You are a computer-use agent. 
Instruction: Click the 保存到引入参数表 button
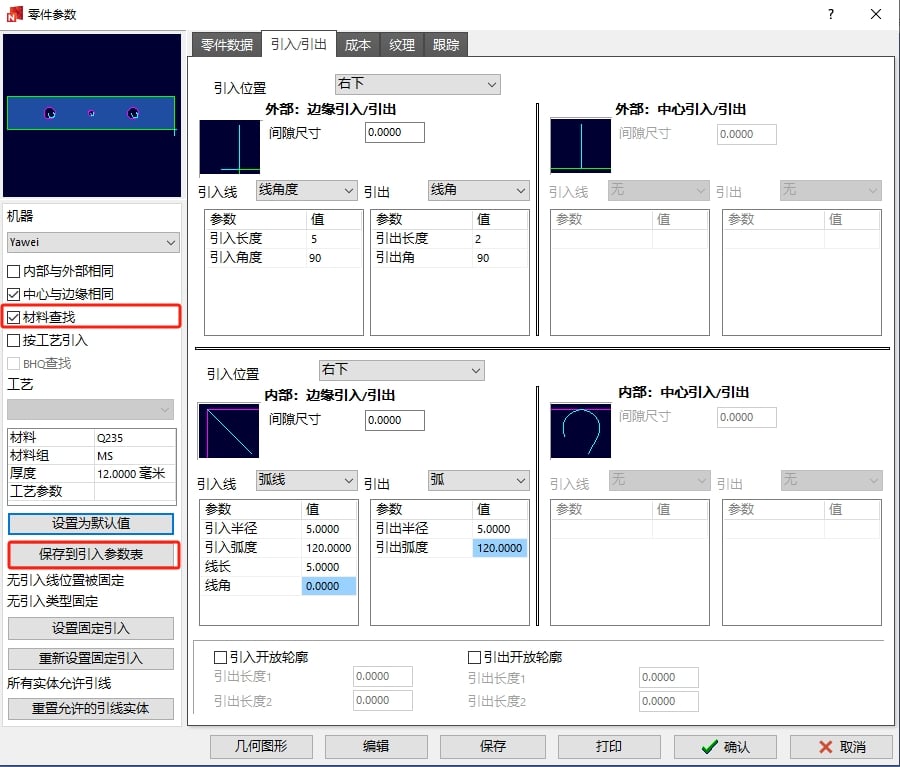(x=91, y=554)
